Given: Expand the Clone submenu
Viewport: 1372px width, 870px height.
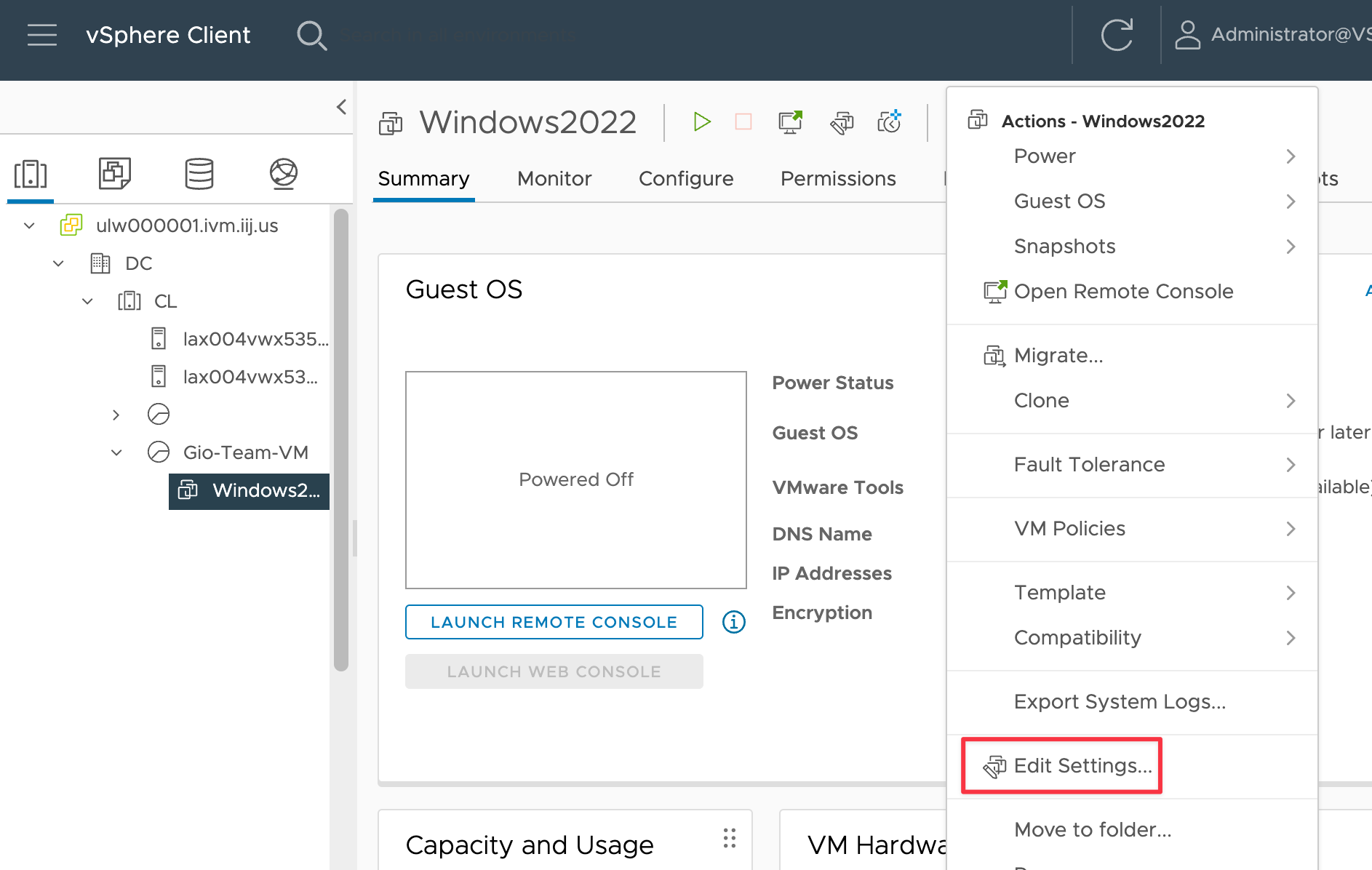Looking at the screenshot, I should 1132,401.
